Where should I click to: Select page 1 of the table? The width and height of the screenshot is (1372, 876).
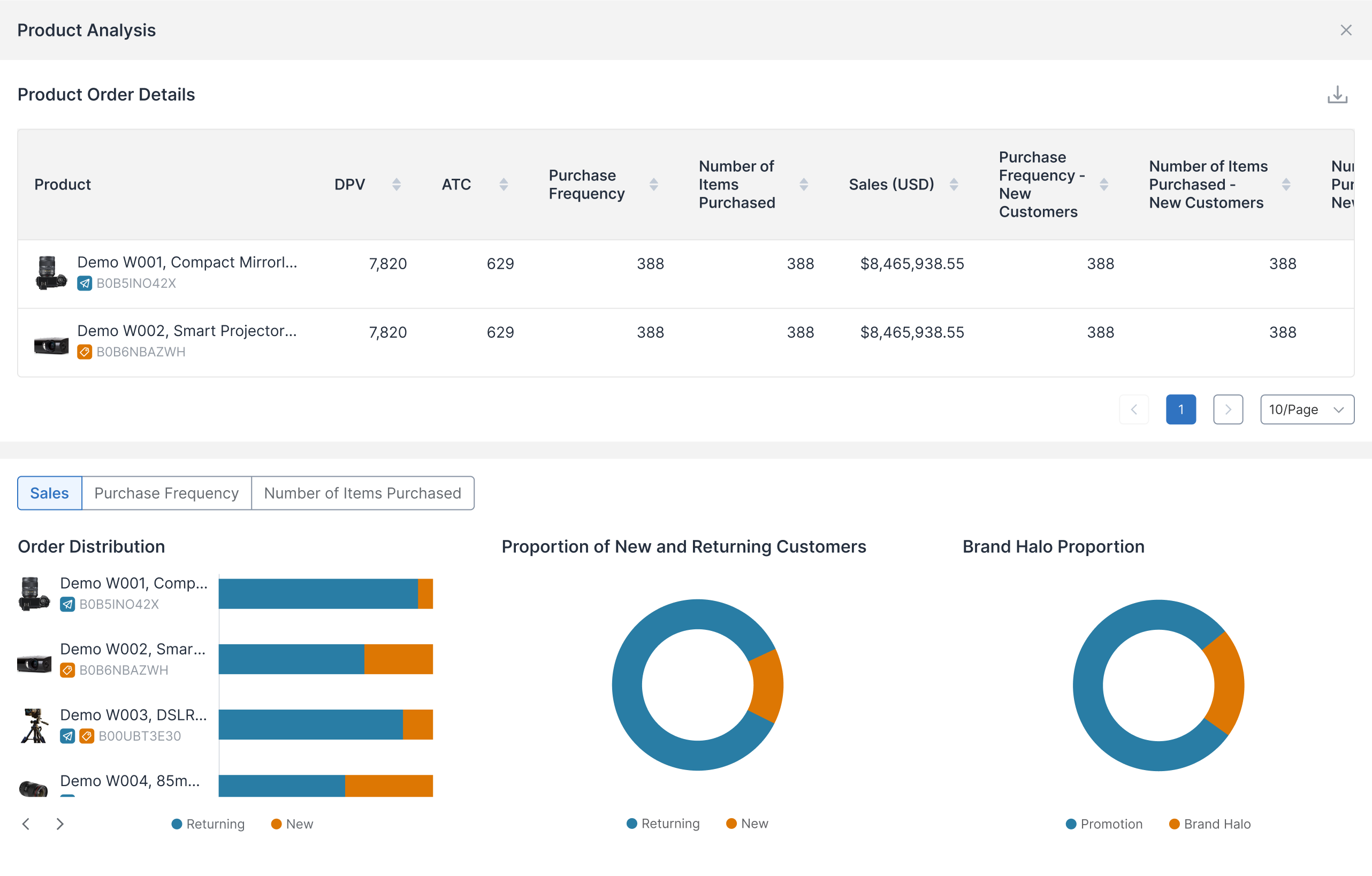tap(1180, 409)
